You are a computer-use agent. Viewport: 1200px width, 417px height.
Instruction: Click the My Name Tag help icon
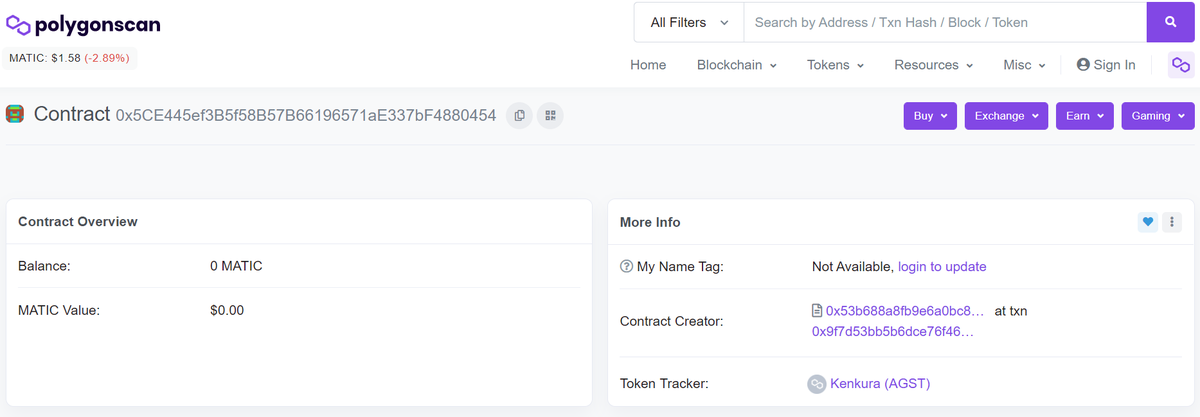626,267
